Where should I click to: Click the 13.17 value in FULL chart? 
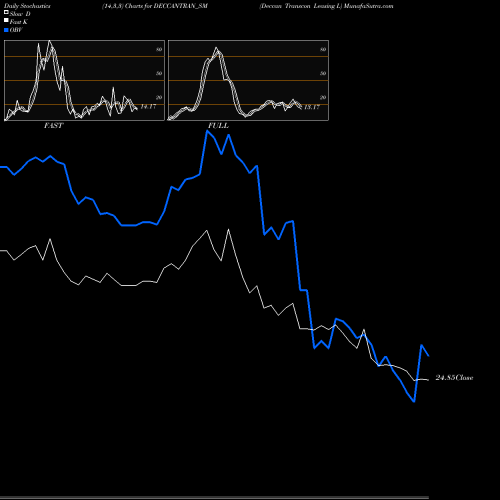click(x=312, y=107)
